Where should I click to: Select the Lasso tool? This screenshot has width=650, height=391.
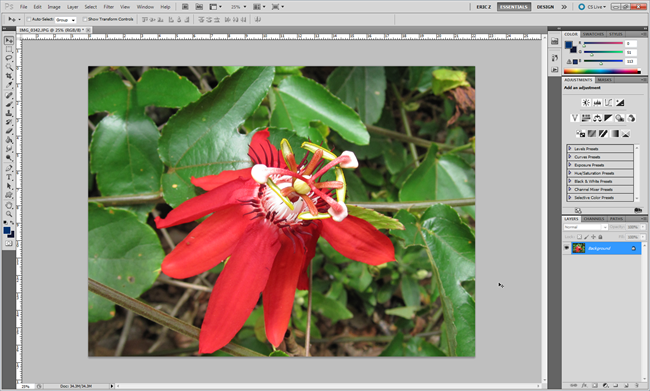click(9, 58)
